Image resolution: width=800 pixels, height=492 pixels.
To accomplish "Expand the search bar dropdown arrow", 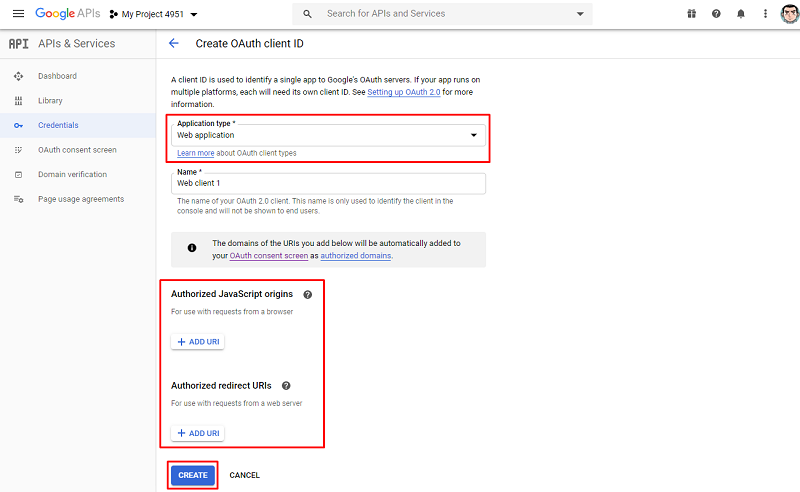I will point(580,14).
